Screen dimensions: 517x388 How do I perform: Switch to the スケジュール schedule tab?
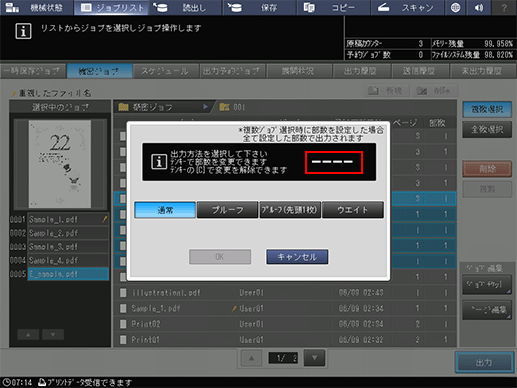click(x=166, y=71)
